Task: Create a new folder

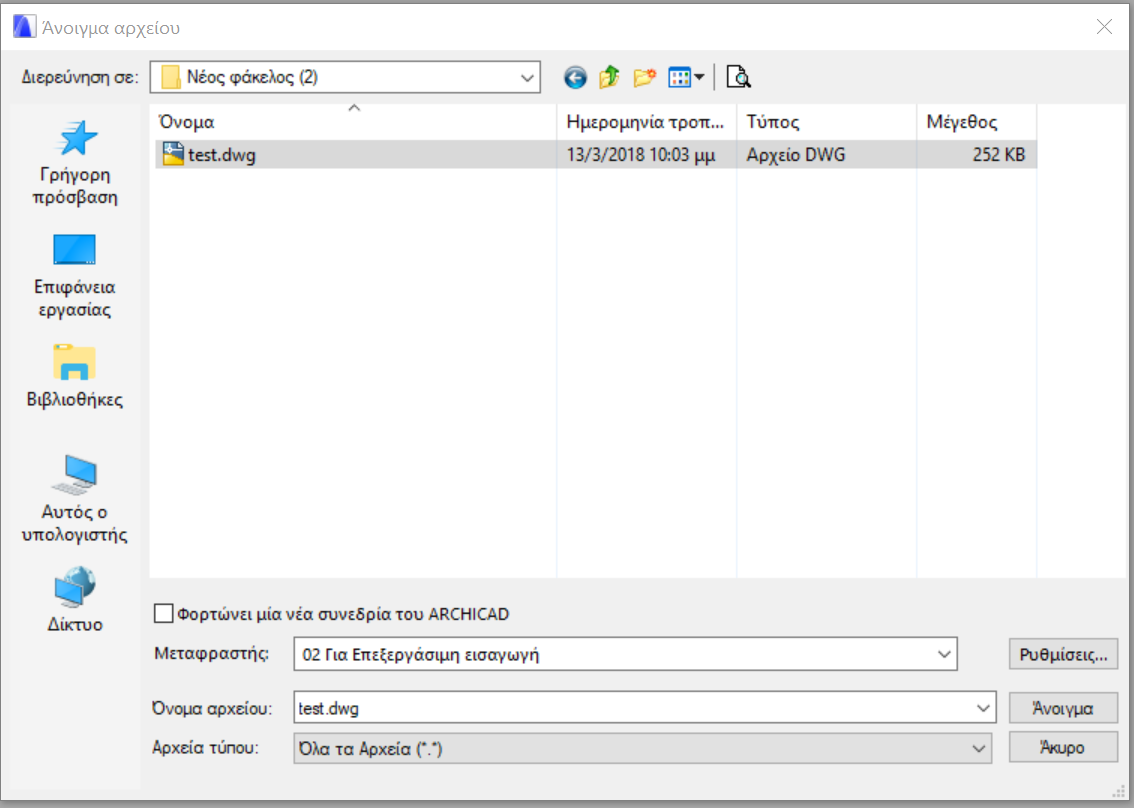Action: pyautogui.click(x=643, y=78)
